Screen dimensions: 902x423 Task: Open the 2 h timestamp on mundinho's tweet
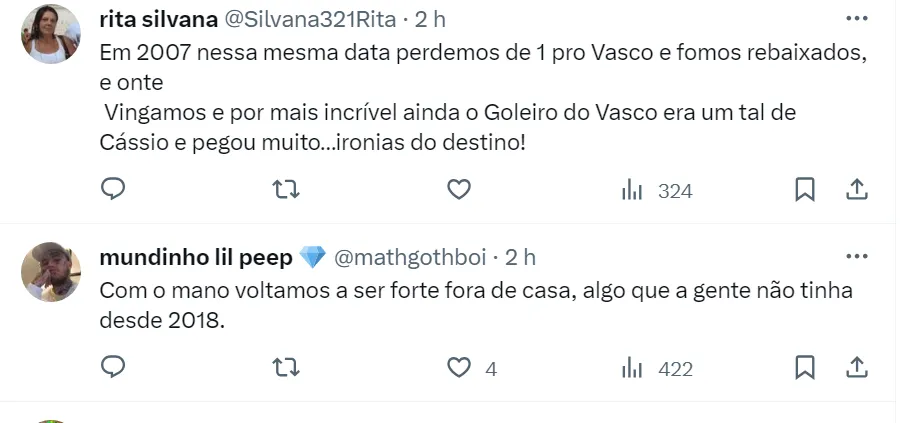[x=520, y=258]
